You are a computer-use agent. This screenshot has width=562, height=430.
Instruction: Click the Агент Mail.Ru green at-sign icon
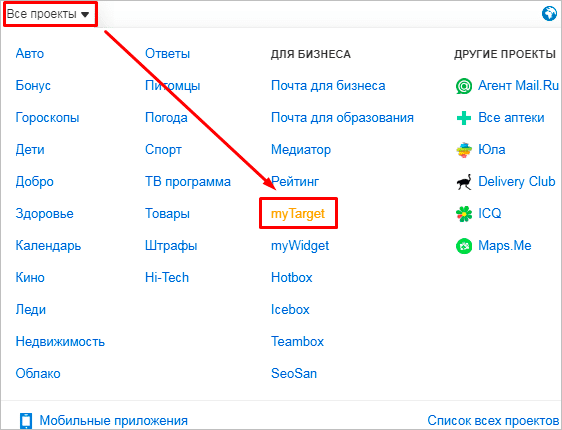[x=464, y=86]
